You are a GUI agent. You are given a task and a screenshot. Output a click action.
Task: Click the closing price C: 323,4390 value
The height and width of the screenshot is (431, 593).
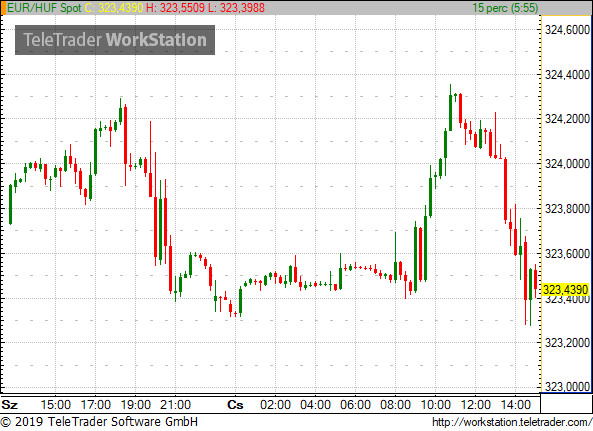tap(113, 8)
